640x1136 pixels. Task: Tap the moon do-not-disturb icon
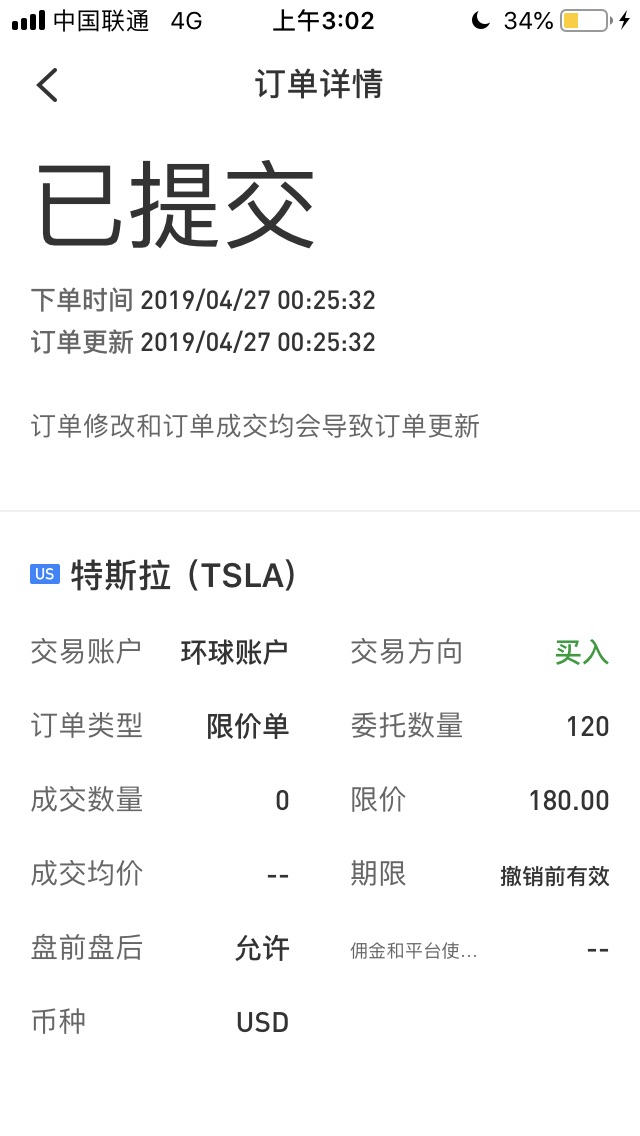[x=480, y=20]
